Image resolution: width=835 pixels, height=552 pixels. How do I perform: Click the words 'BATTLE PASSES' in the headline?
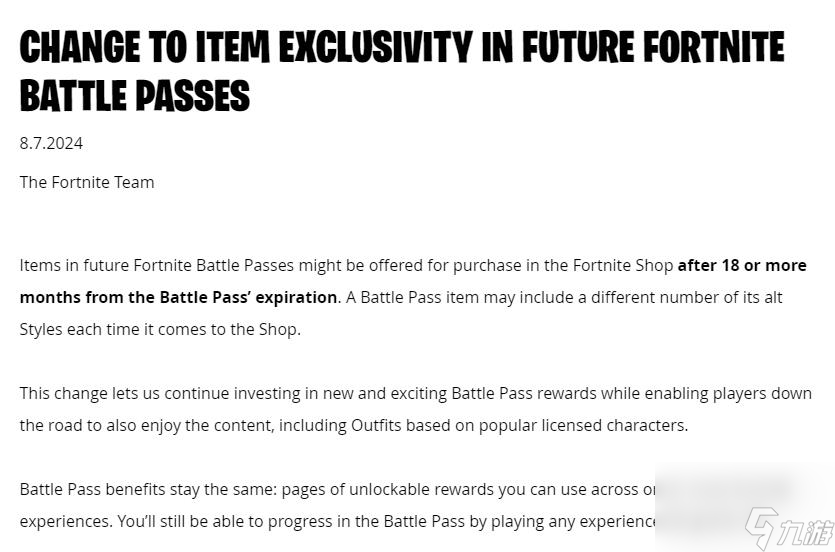click(x=135, y=96)
